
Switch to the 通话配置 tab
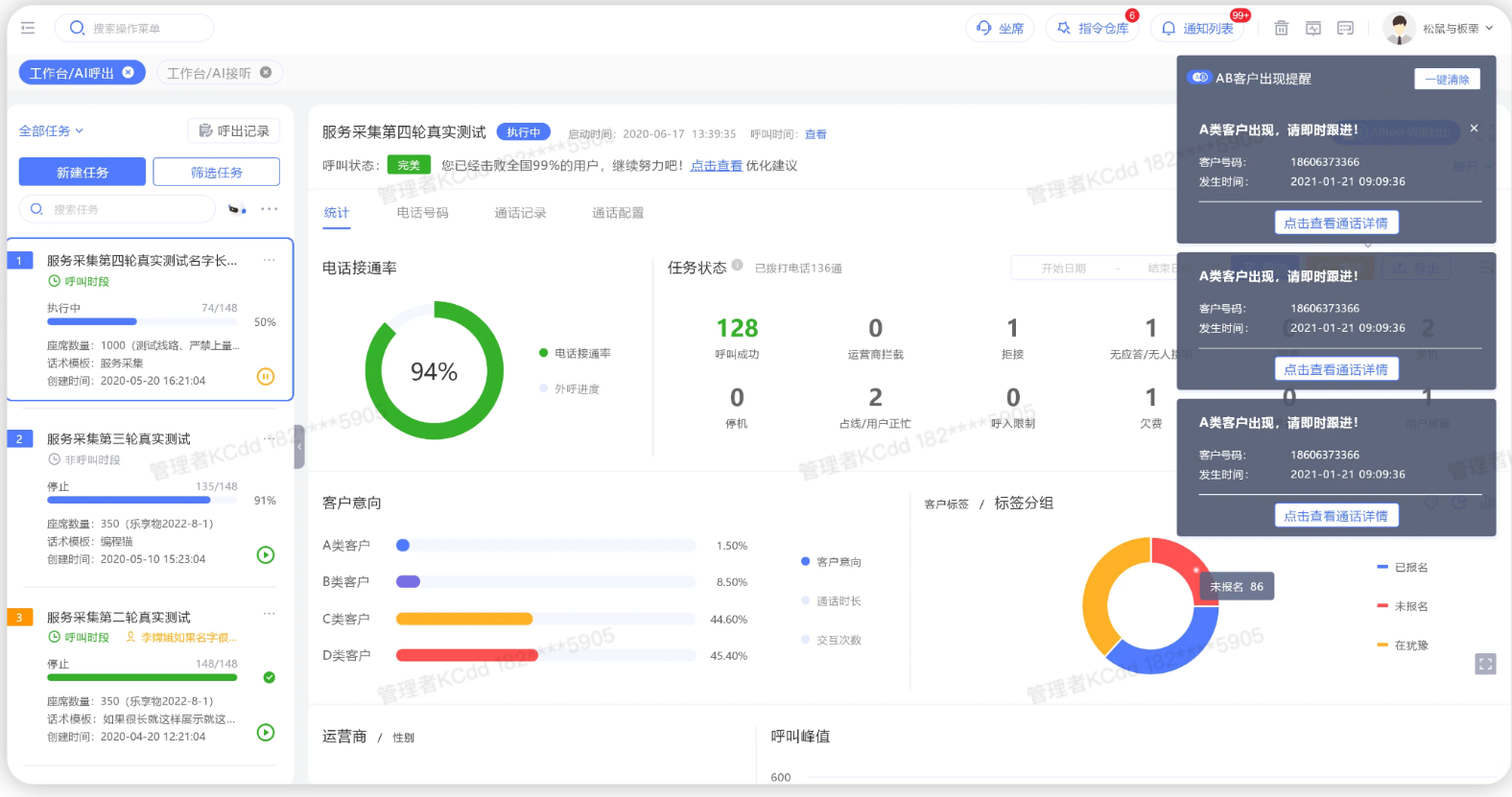618,213
